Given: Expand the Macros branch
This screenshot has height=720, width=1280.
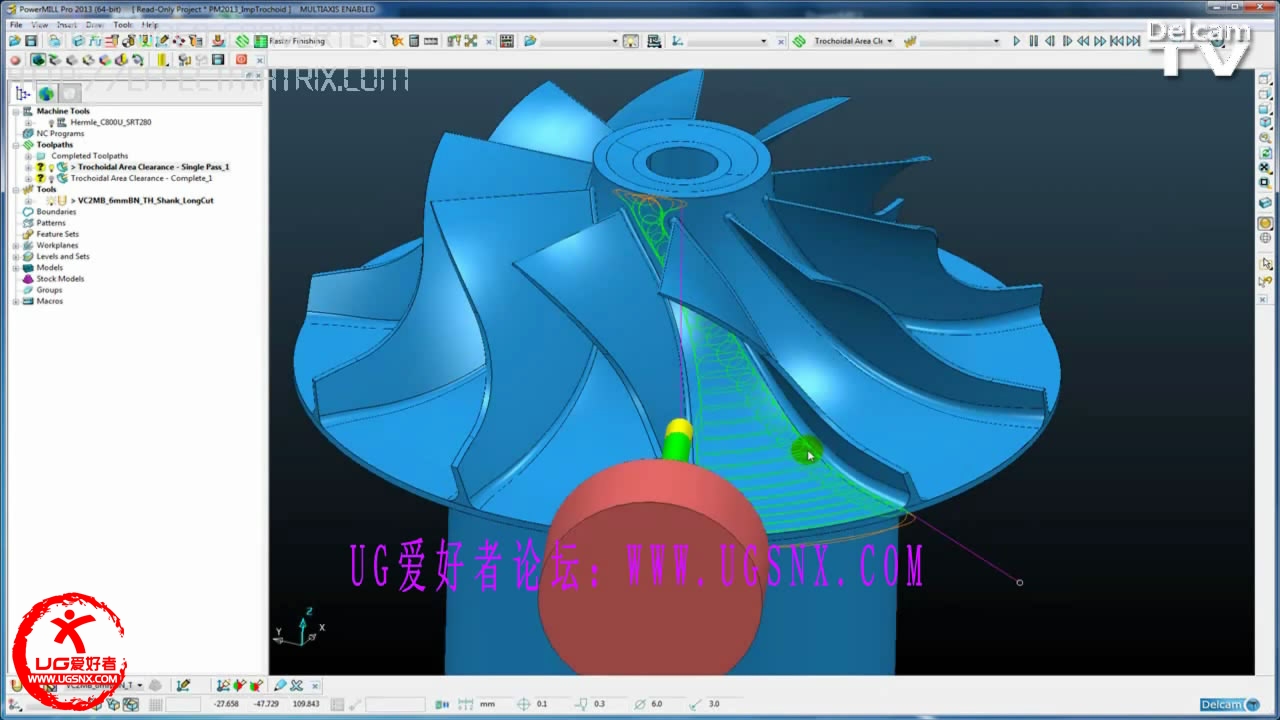Looking at the screenshot, I should click(16, 301).
